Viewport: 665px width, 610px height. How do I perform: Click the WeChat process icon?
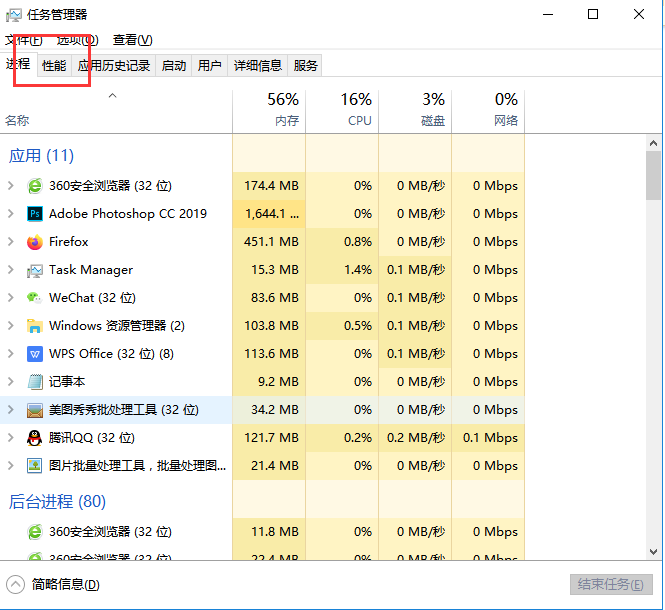click(35, 298)
